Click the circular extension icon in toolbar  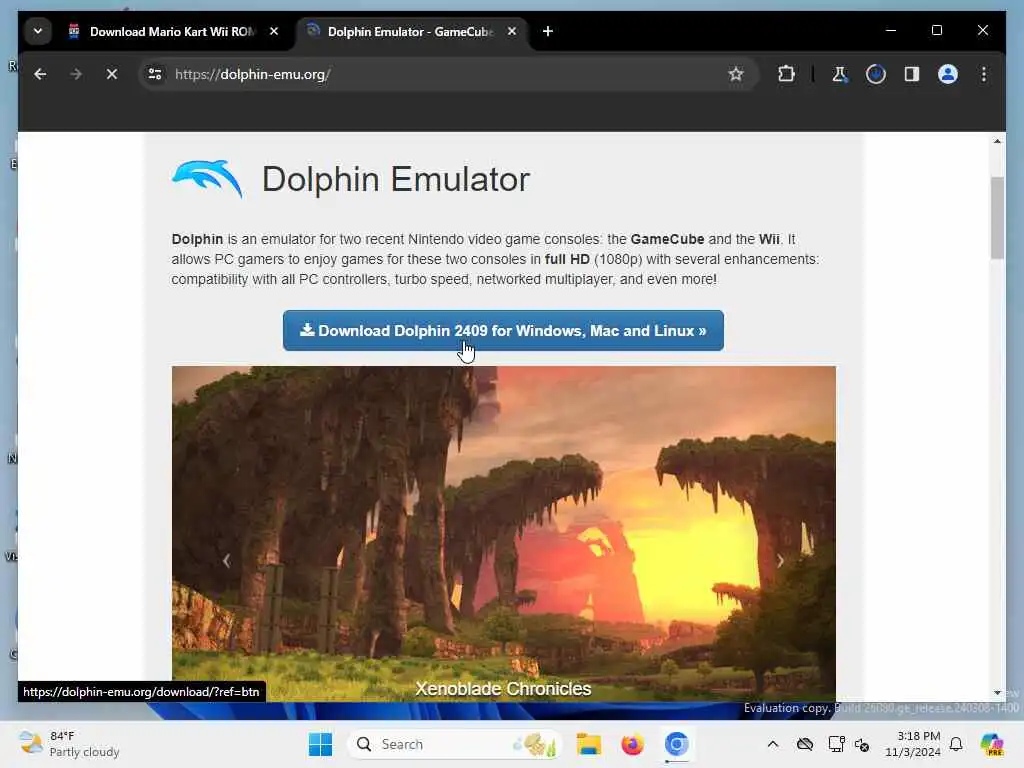876,74
